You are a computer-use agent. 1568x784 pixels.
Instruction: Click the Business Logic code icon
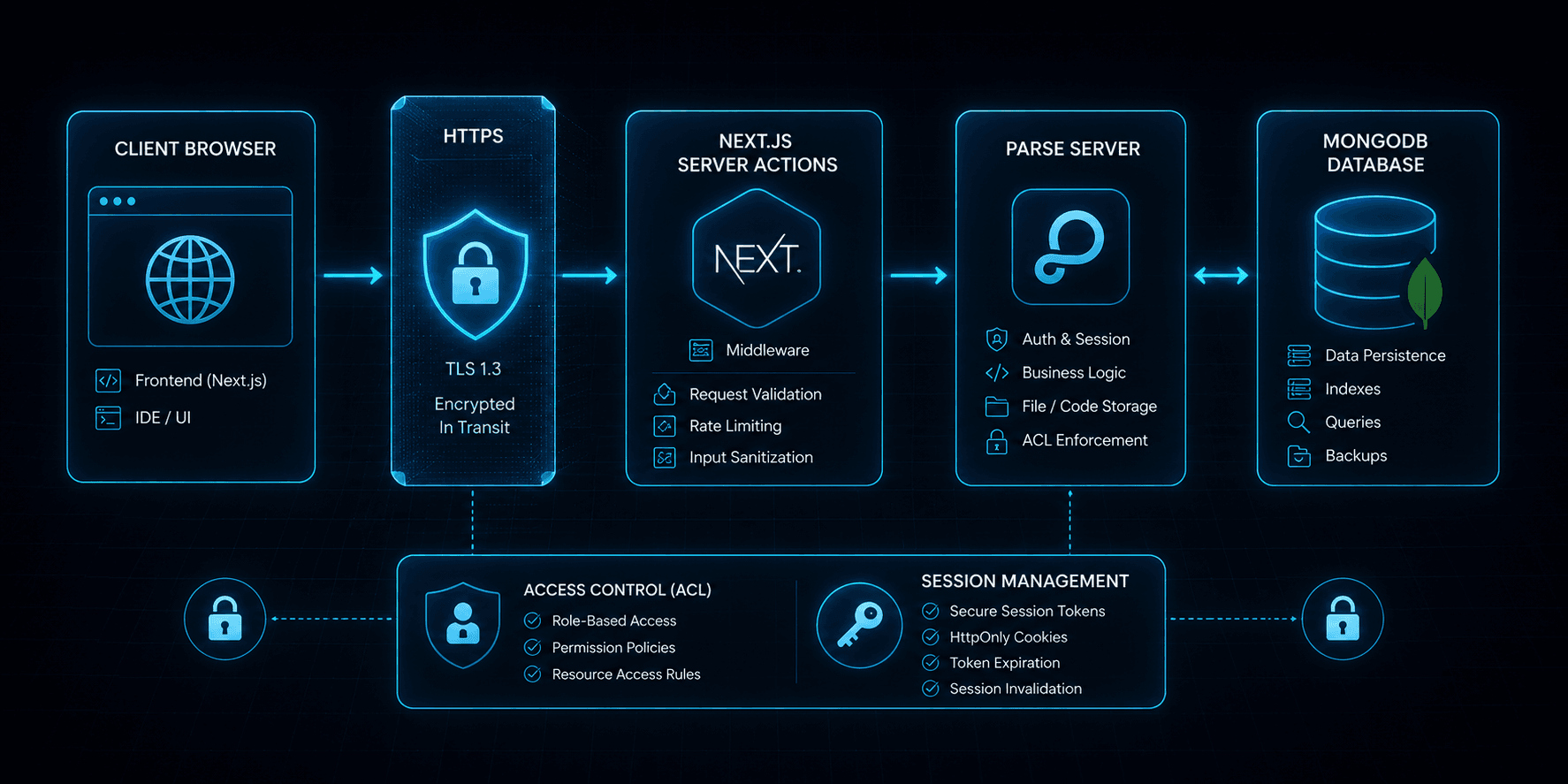tap(997, 373)
